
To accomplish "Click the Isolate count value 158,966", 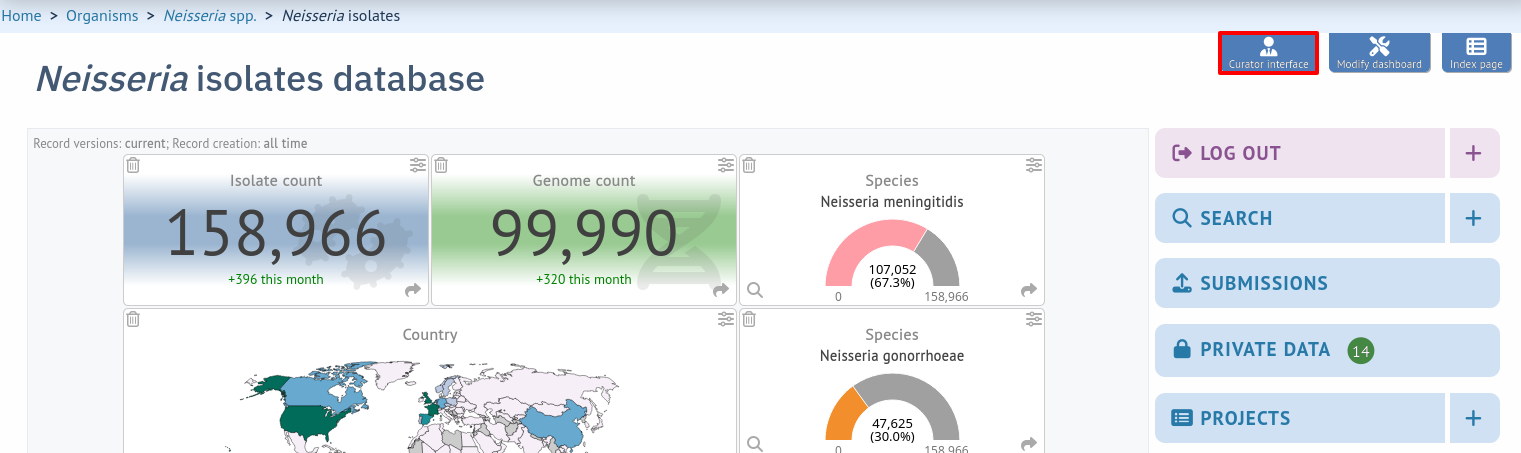I will [x=276, y=234].
